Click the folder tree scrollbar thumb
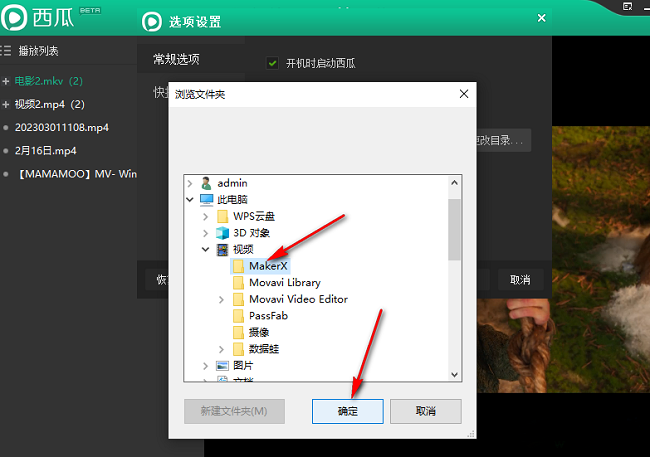The height and width of the screenshot is (457, 650). pyautogui.click(x=454, y=229)
